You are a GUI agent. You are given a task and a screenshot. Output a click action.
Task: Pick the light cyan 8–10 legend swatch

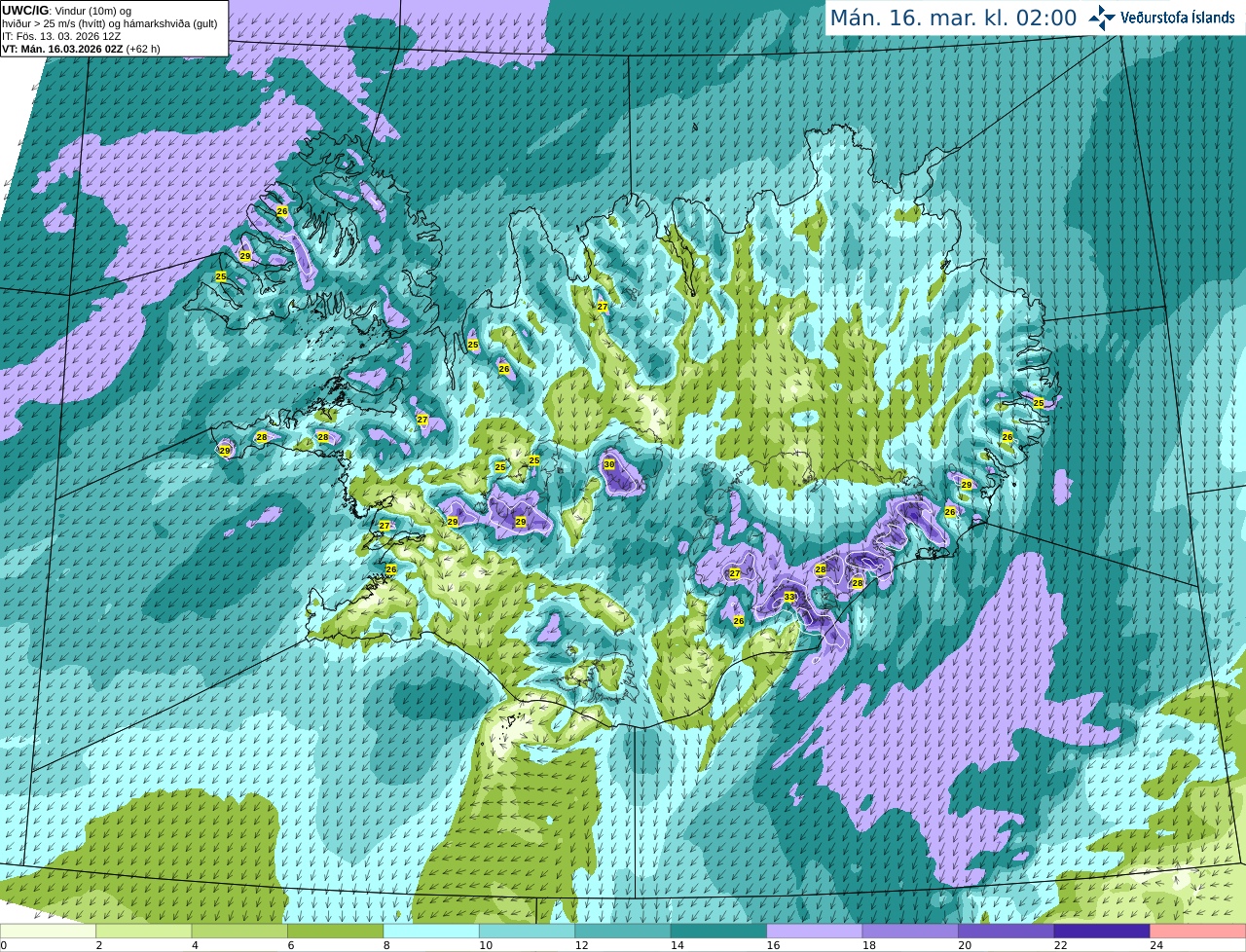(431, 931)
